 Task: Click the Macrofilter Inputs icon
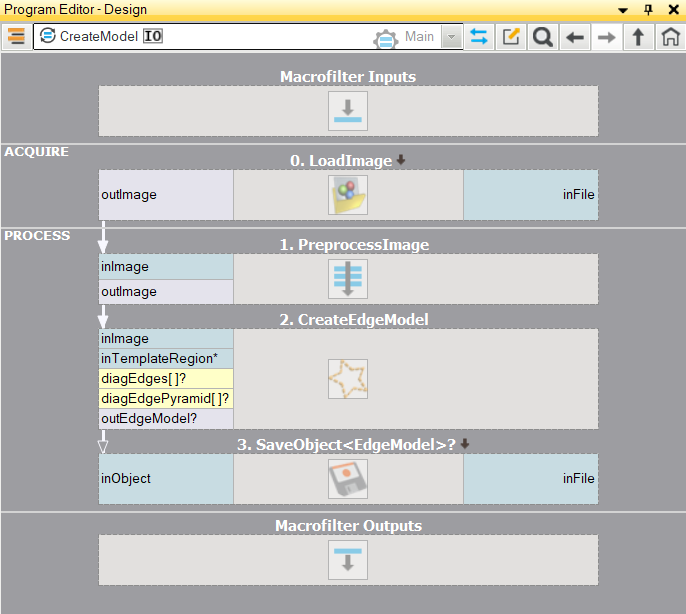pos(348,111)
